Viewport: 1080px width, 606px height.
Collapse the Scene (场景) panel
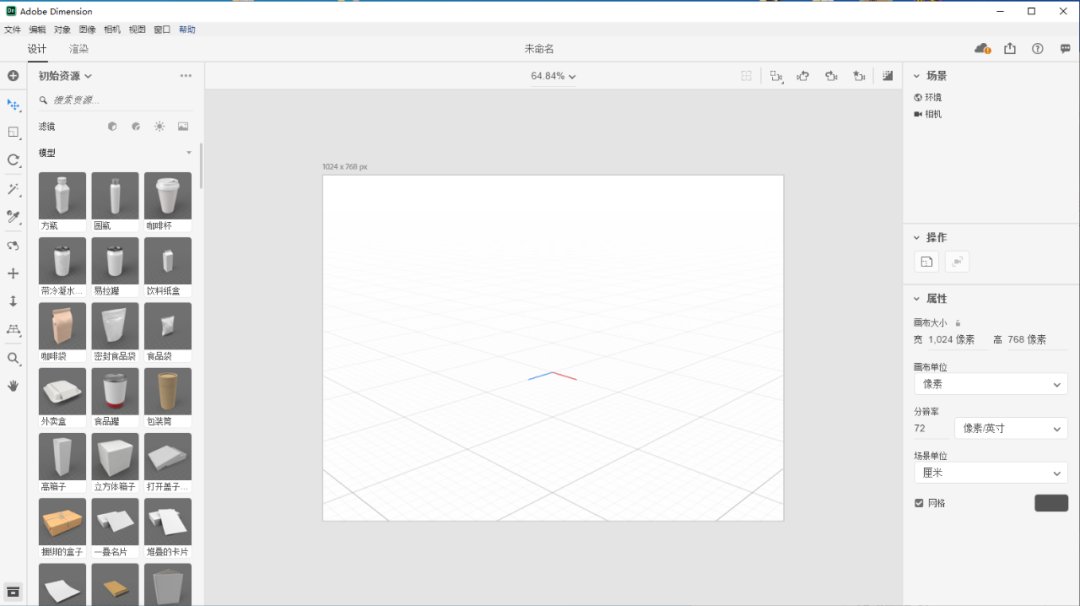[x=917, y=76]
